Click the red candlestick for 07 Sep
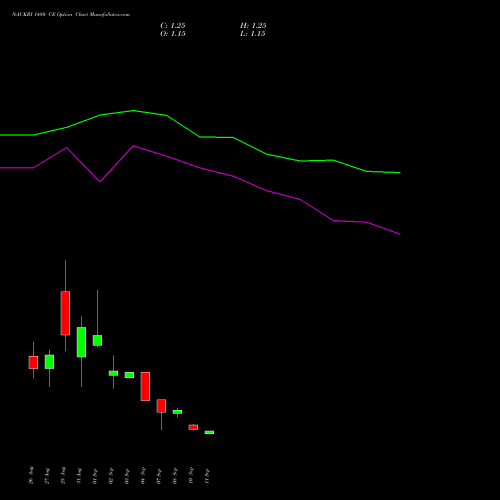This screenshot has width=500, height=500. (161, 406)
